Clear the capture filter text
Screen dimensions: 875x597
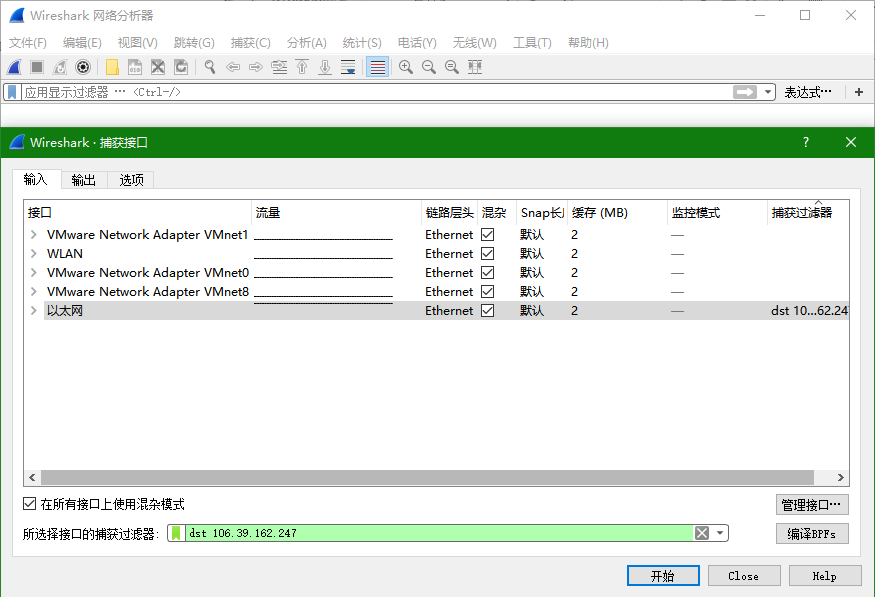click(702, 533)
